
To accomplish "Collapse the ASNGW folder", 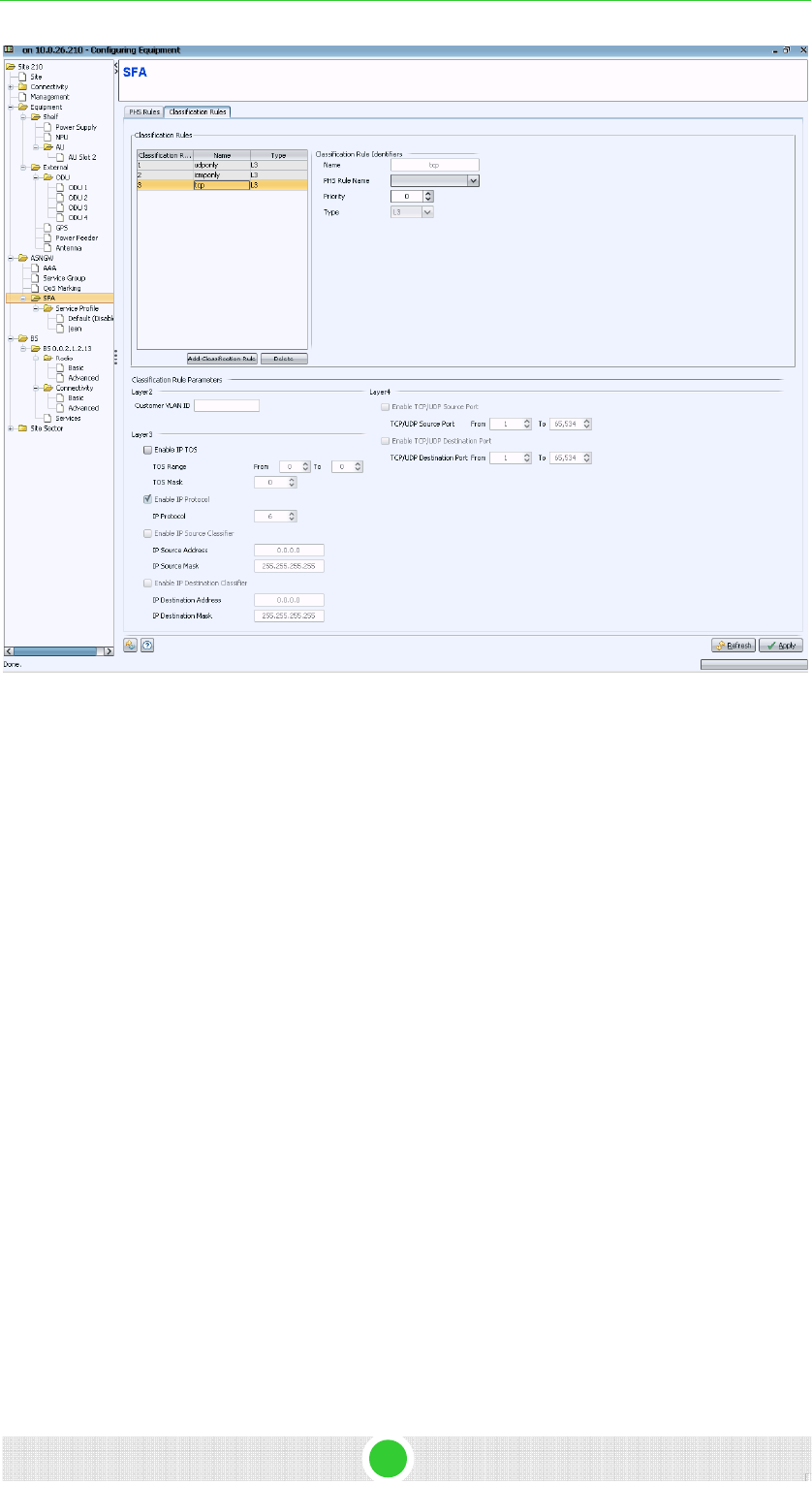I will click(10, 258).
